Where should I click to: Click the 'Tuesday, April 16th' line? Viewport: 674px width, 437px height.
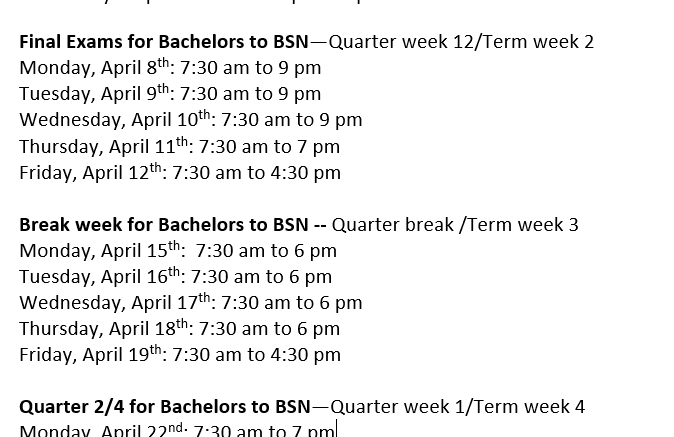pyautogui.click(x=176, y=277)
